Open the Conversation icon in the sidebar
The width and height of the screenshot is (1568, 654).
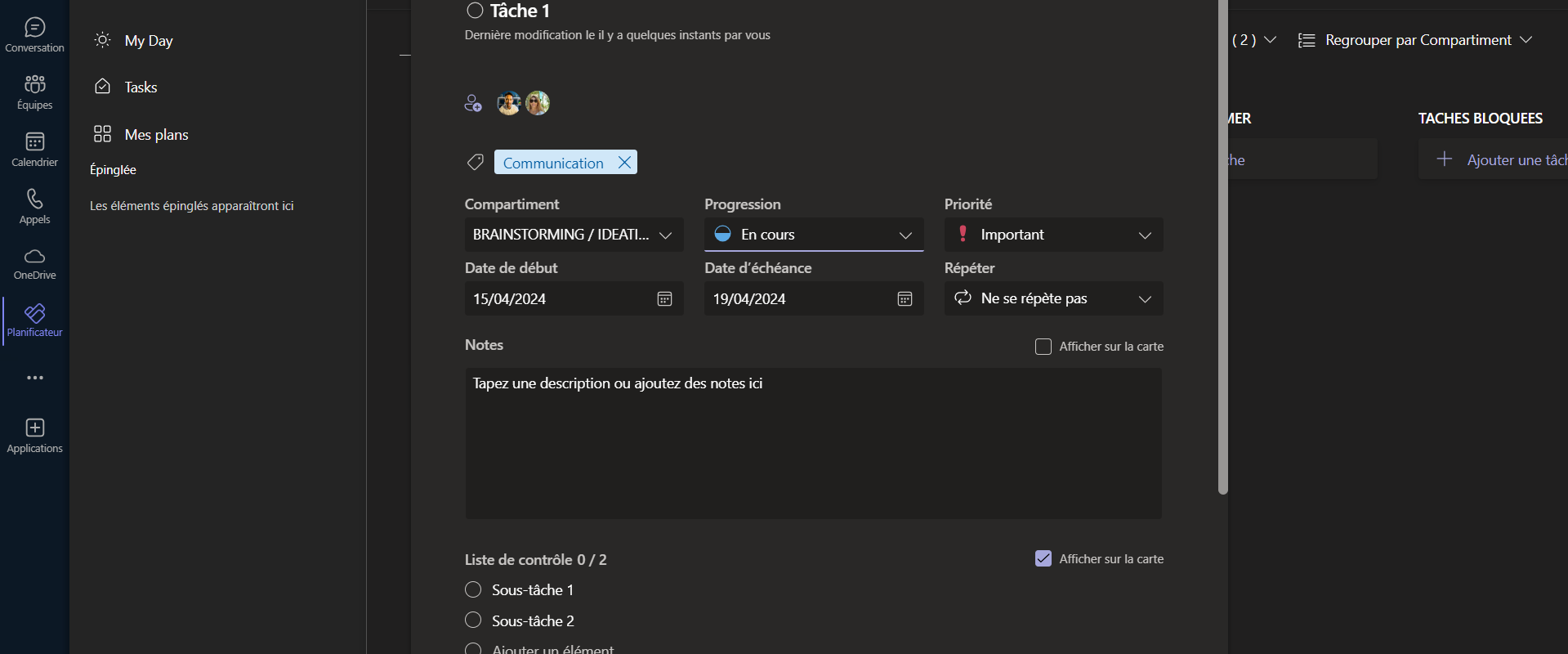click(34, 35)
